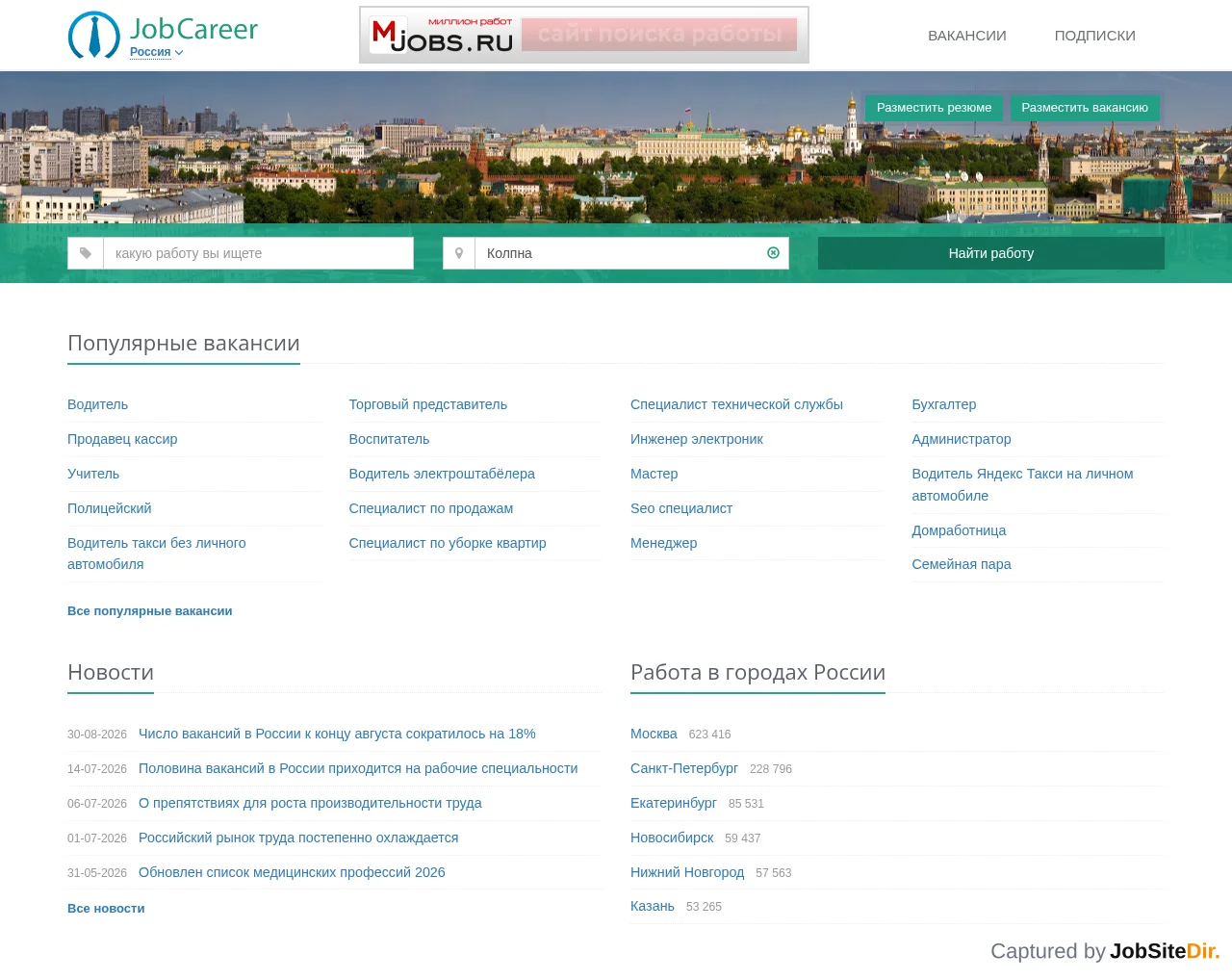The image size is (1232, 980).
Task: Open the Продавец кассир vacancy link
Action: coord(122,439)
